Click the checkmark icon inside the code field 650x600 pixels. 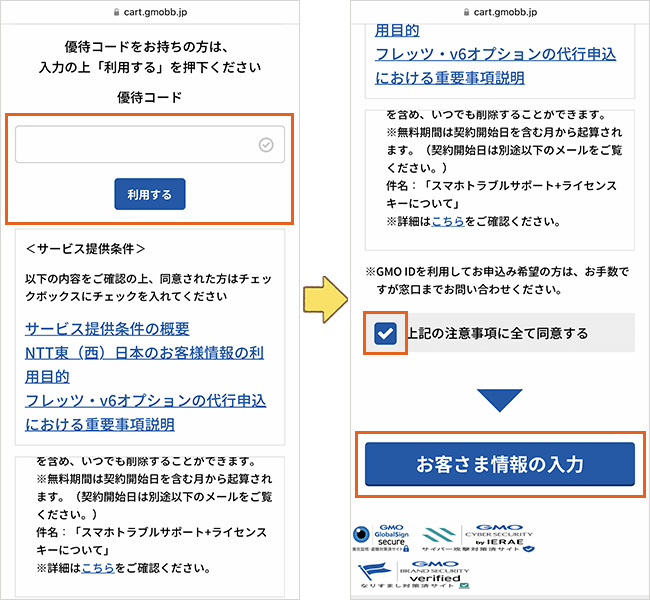pos(266,145)
